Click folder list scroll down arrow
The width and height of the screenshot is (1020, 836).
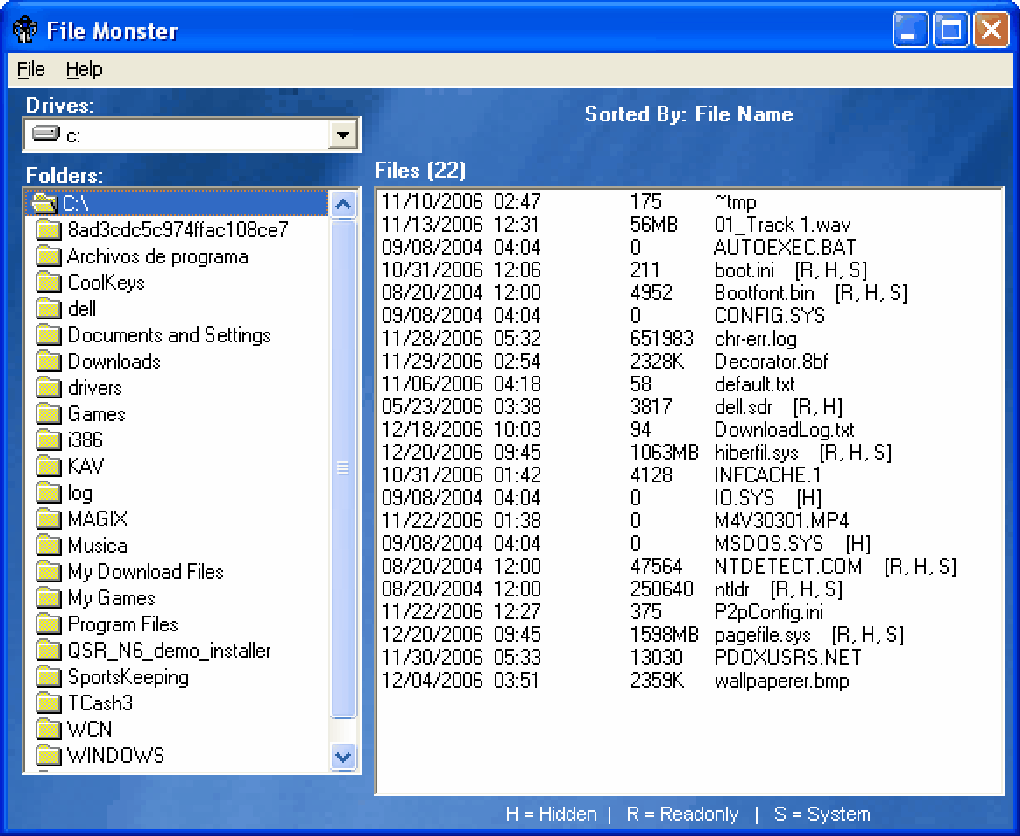[x=343, y=757]
